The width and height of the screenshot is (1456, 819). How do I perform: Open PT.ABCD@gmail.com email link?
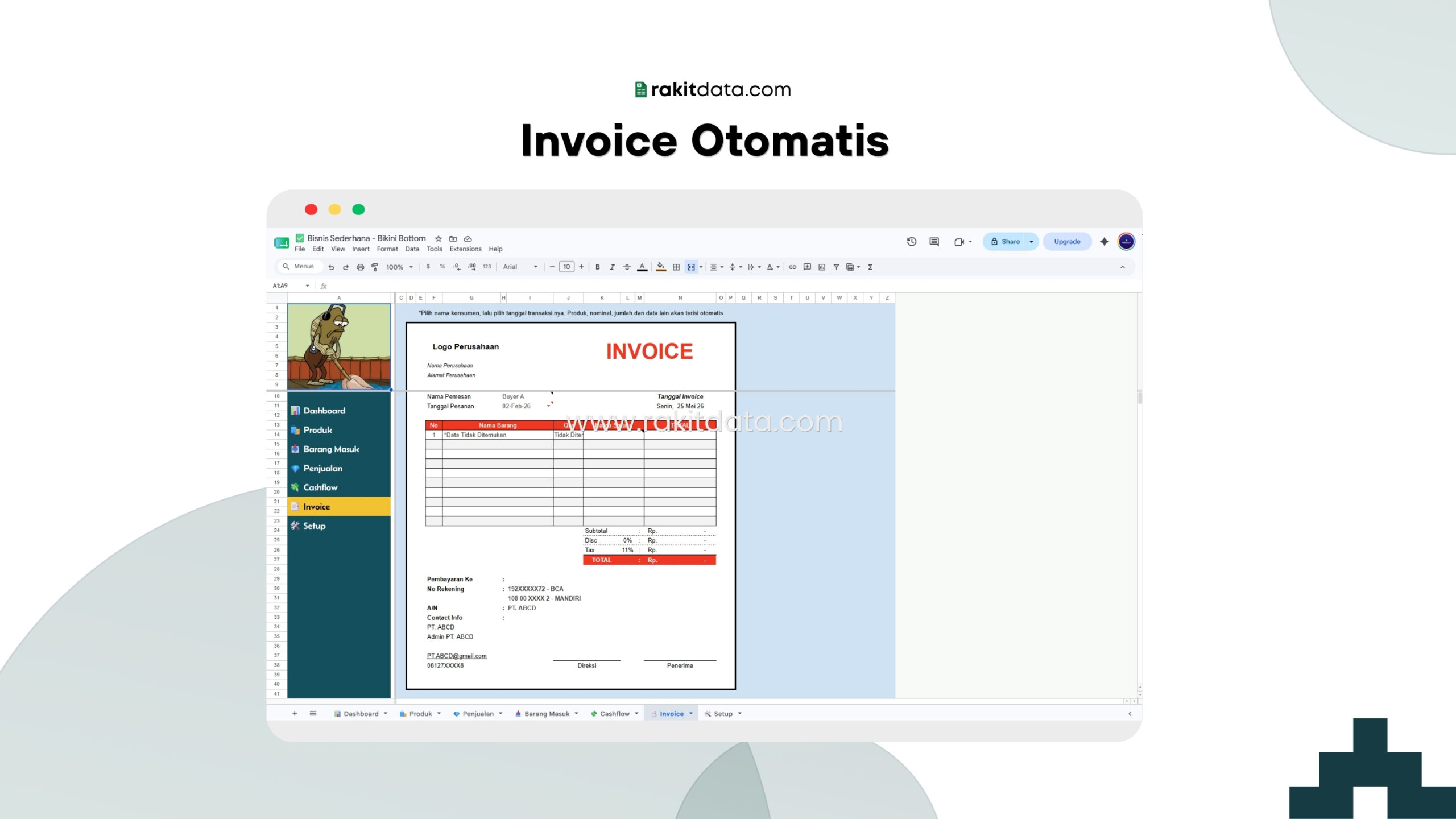tap(457, 656)
